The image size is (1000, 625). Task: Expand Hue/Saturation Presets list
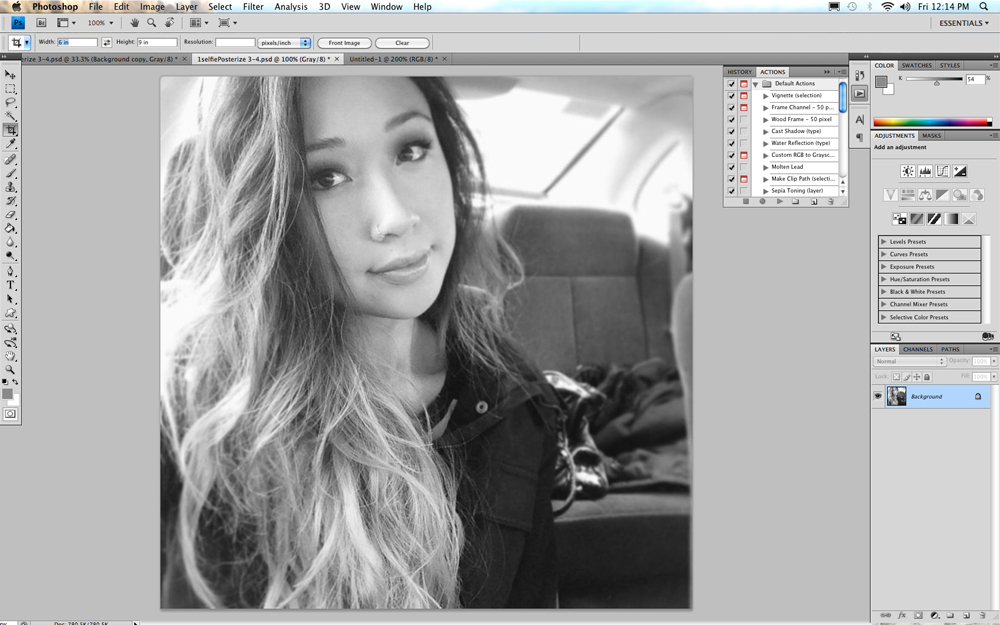(883, 279)
